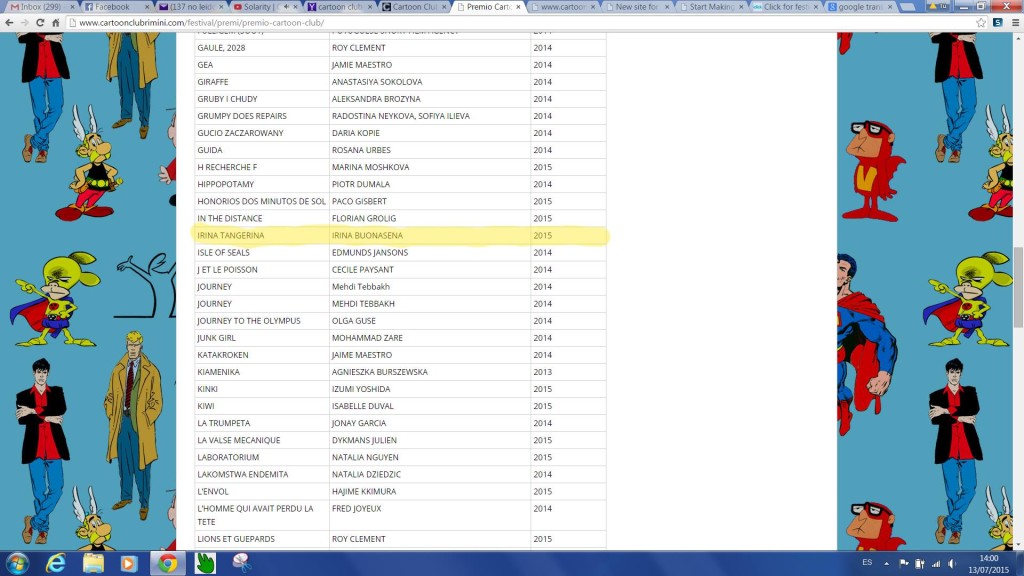Click the 2013 year for KIAMENIKA
This screenshot has width=1024, height=576.
[x=542, y=372]
